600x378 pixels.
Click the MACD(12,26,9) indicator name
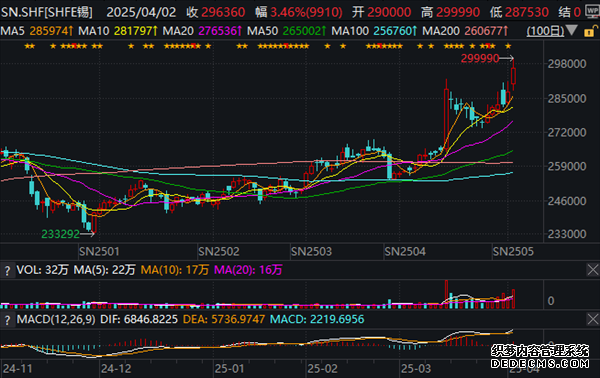click(56, 319)
